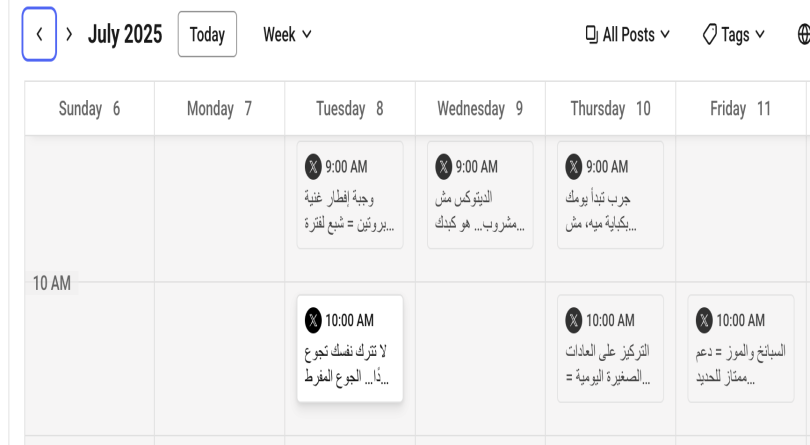
Task: Open Friday 10:00 AM scheduled post card
Action: click(x=741, y=348)
